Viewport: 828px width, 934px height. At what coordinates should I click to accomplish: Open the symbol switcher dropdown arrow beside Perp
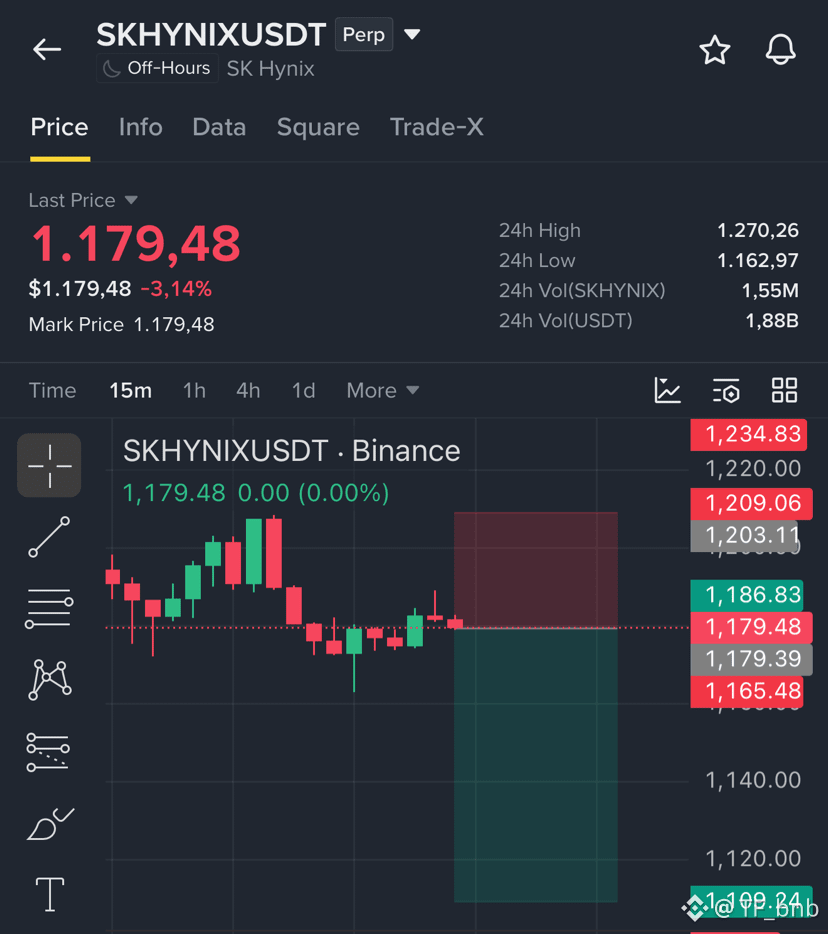(x=412, y=34)
